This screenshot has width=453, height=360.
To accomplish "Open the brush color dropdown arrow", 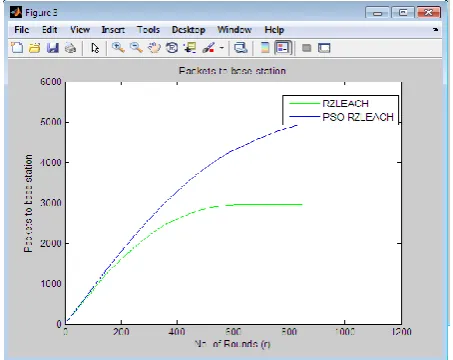I will tap(222, 48).
